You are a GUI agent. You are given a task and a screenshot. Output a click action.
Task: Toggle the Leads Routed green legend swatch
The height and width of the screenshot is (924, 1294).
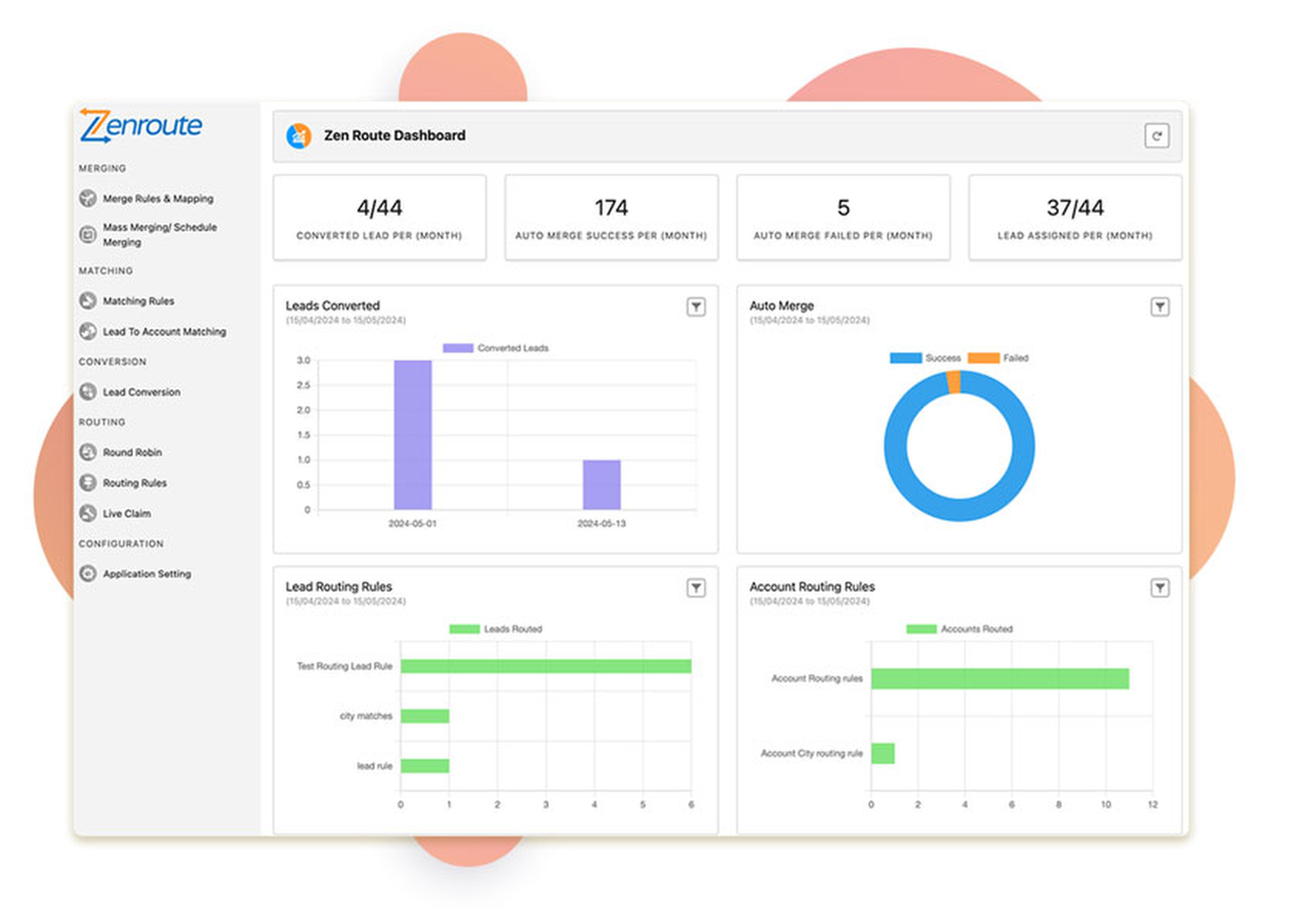click(464, 629)
